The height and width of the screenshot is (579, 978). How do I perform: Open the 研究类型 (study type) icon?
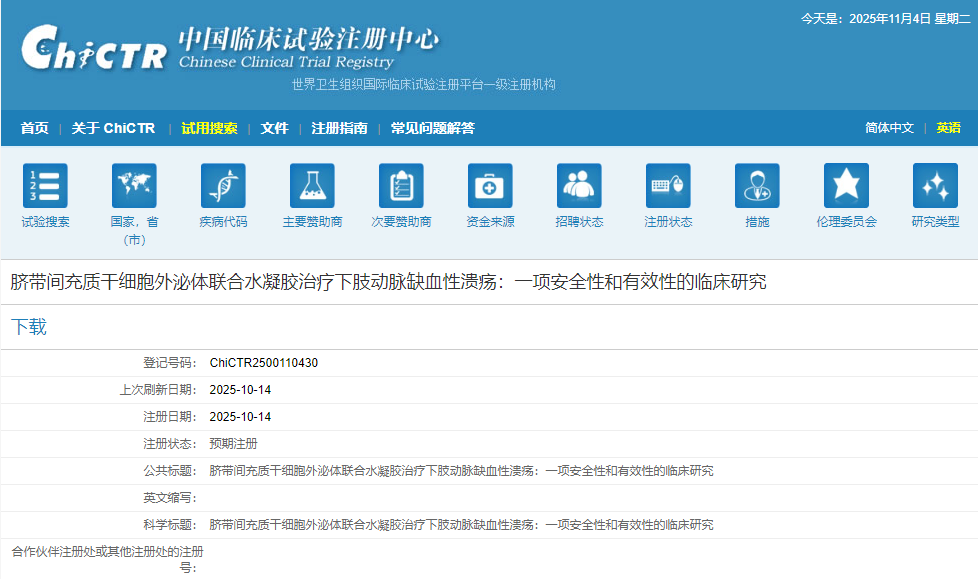pyautogui.click(x=935, y=186)
